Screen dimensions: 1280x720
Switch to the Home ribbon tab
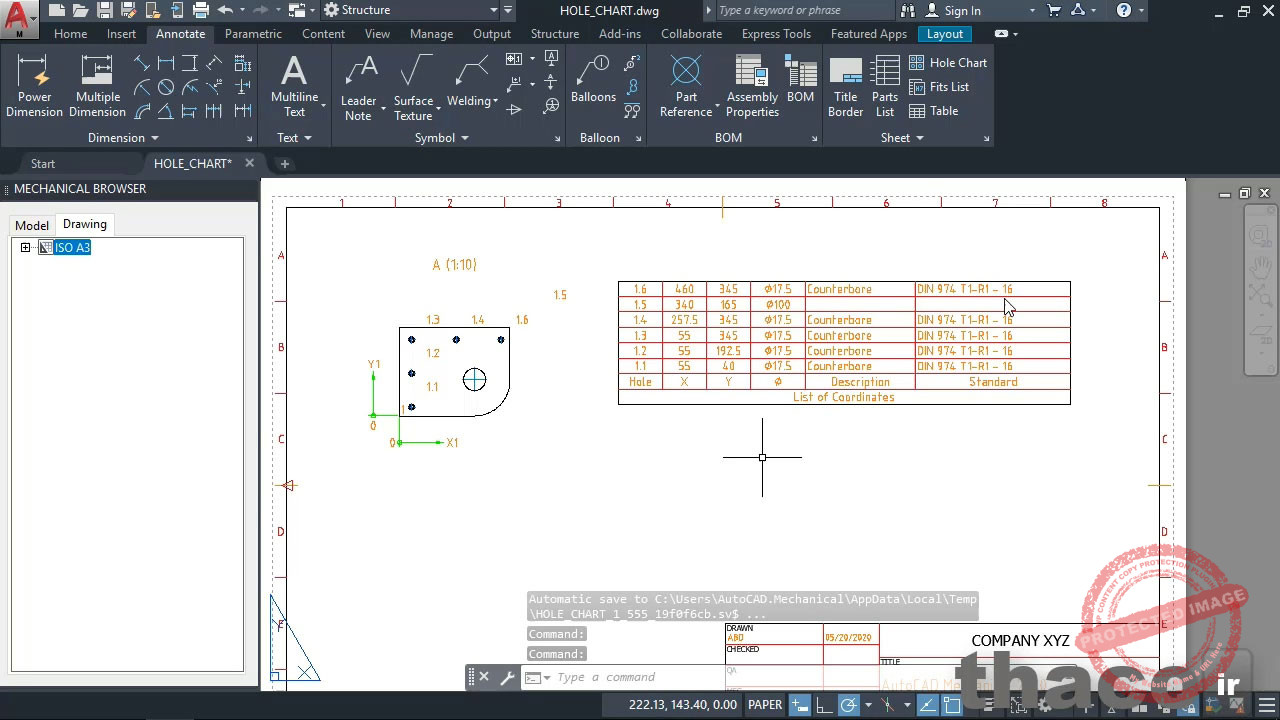pos(70,33)
